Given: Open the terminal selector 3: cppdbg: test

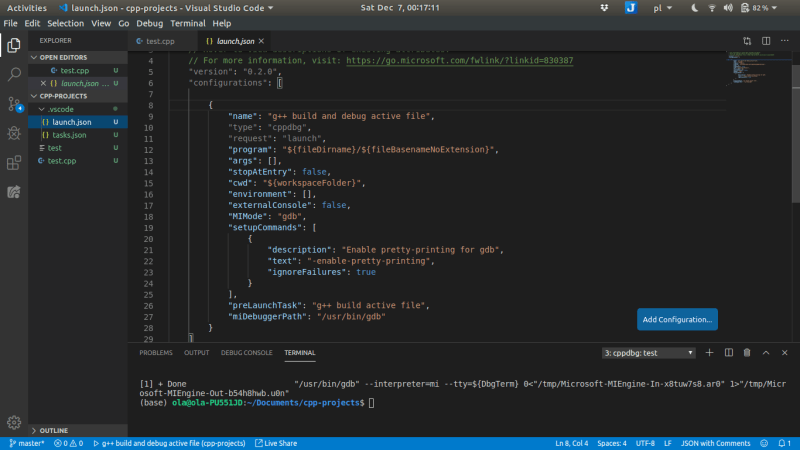Looking at the screenshot, I should (x=648, y=353).
